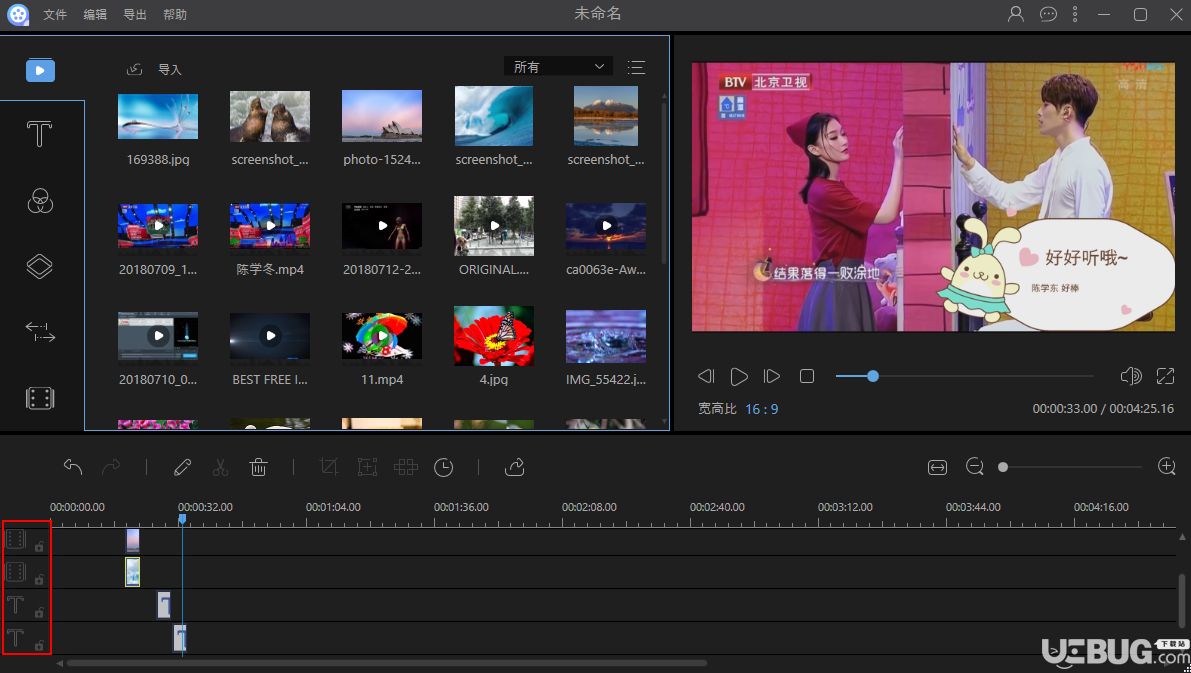Select the IMG_55422 water drops thumbnail
Image resolution: width=1191 pixels, height=673 pixels.
606,336
